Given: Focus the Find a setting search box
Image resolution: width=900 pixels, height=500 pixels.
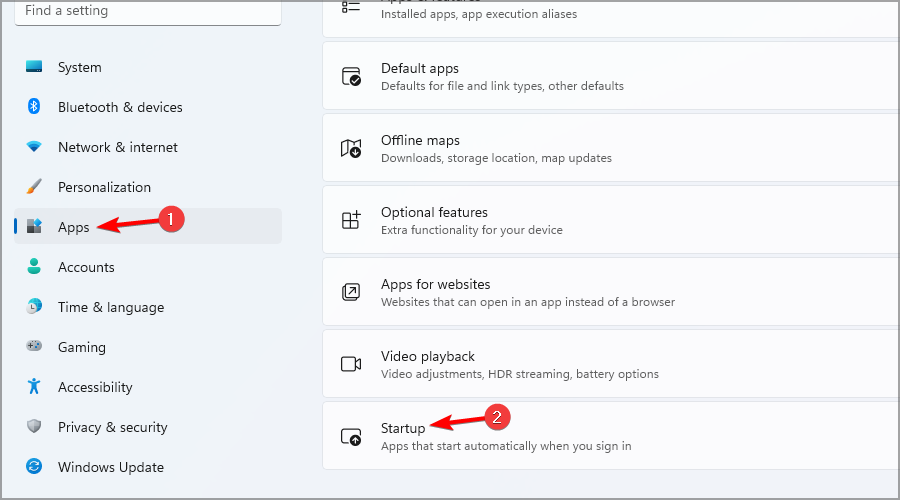Looking at the screenshot, I should (148, 11).
